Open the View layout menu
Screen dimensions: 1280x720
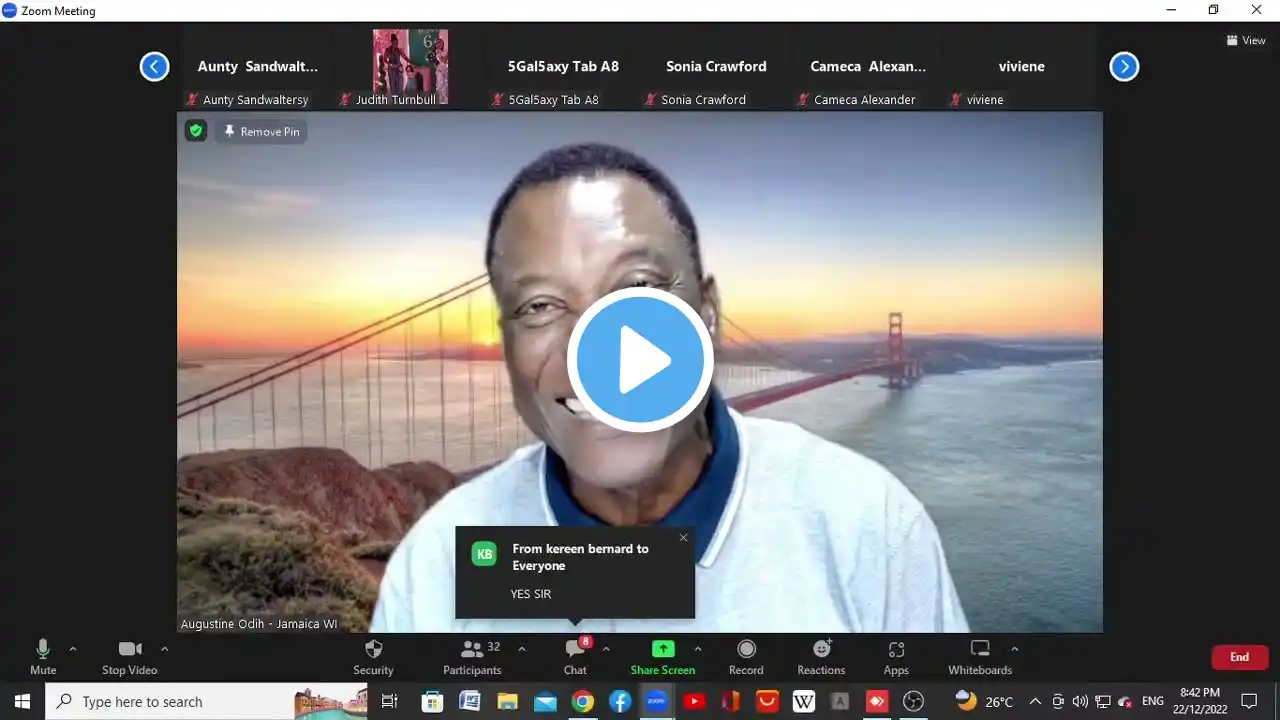(x=1246, y=41)
